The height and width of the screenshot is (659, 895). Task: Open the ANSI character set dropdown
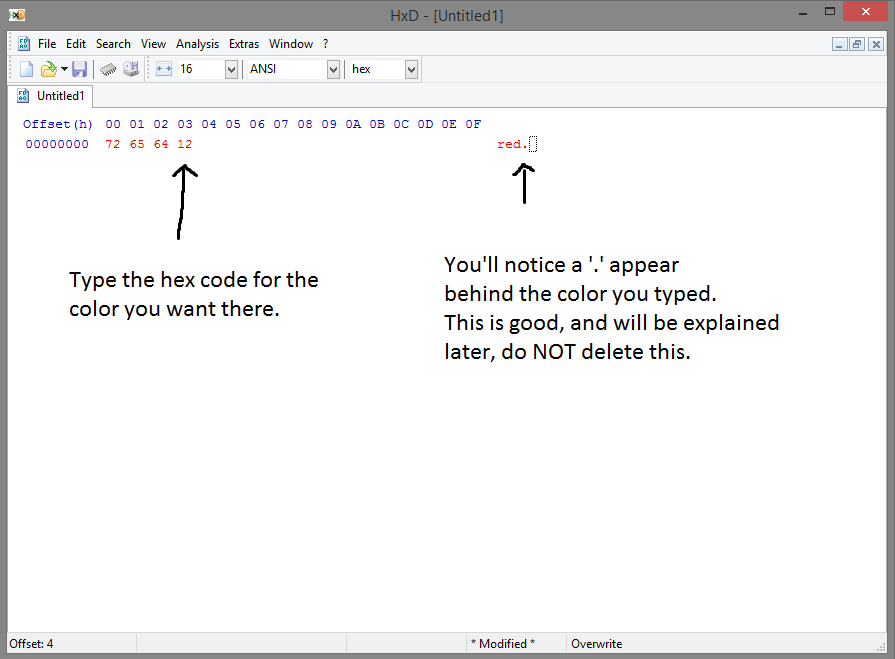(x=333, y=69)
